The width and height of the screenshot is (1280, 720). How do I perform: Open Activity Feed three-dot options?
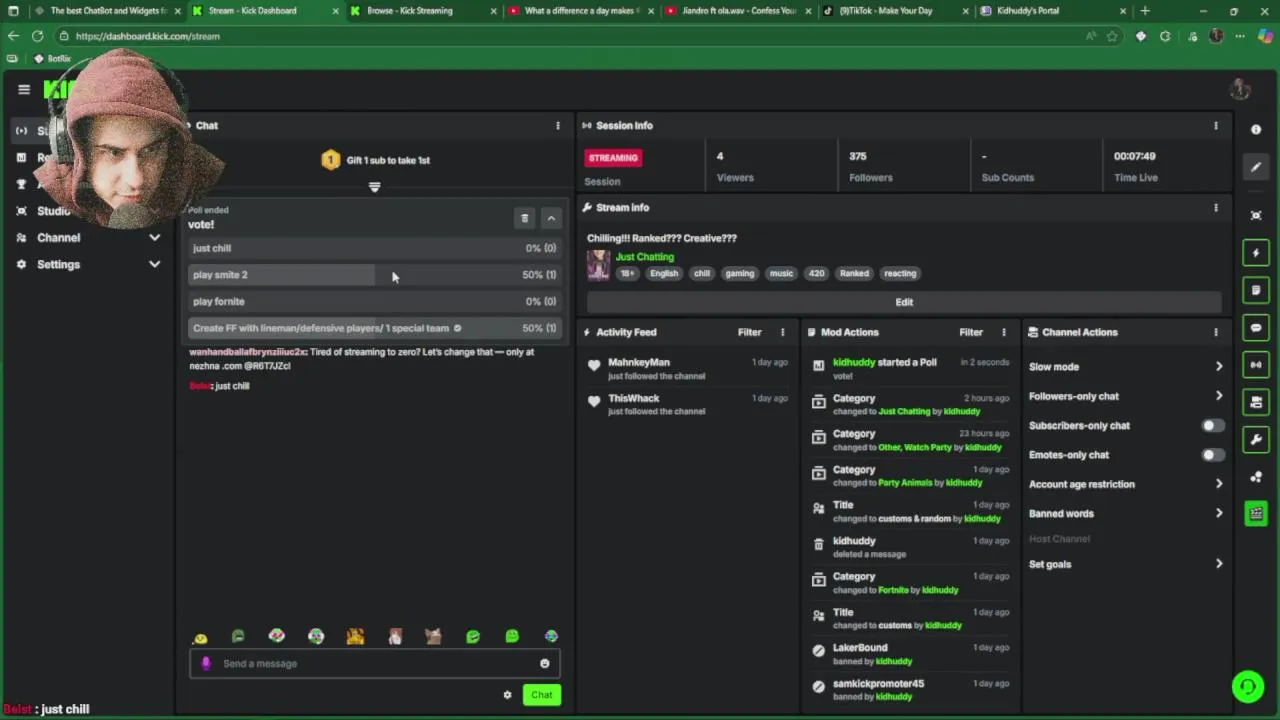pos(783,332)
